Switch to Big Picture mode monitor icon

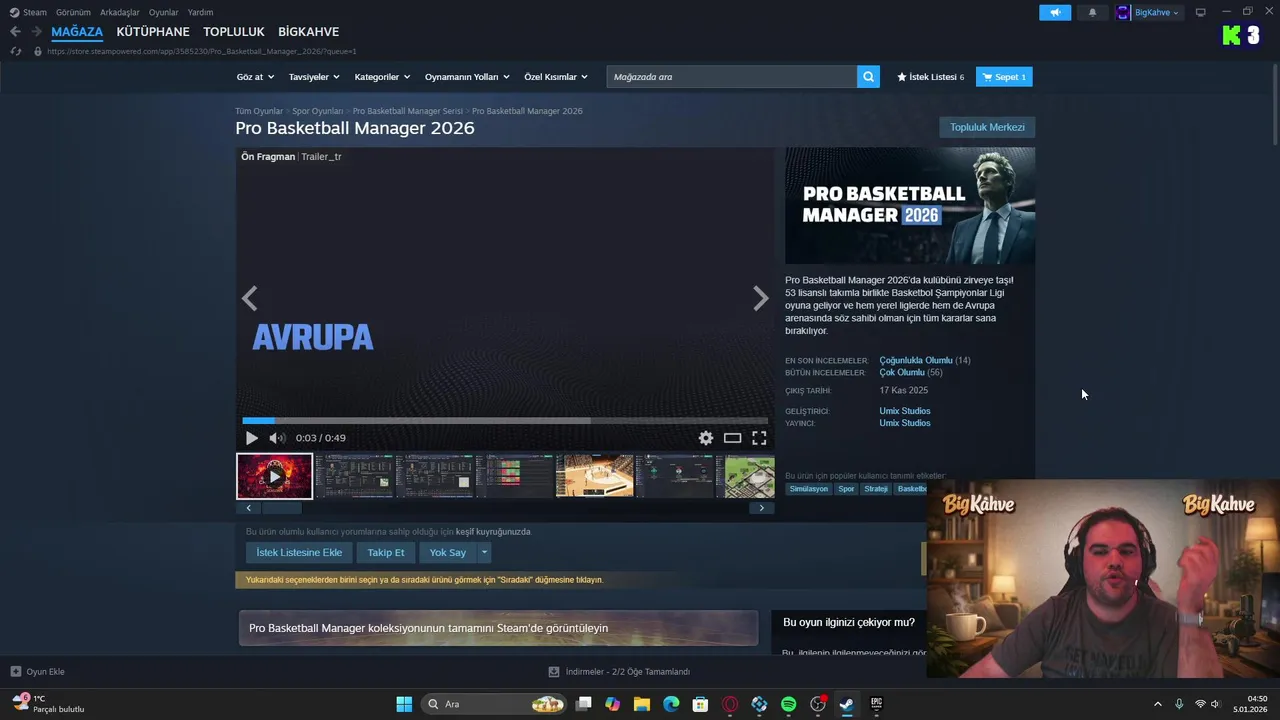[x=1201, y=13]
